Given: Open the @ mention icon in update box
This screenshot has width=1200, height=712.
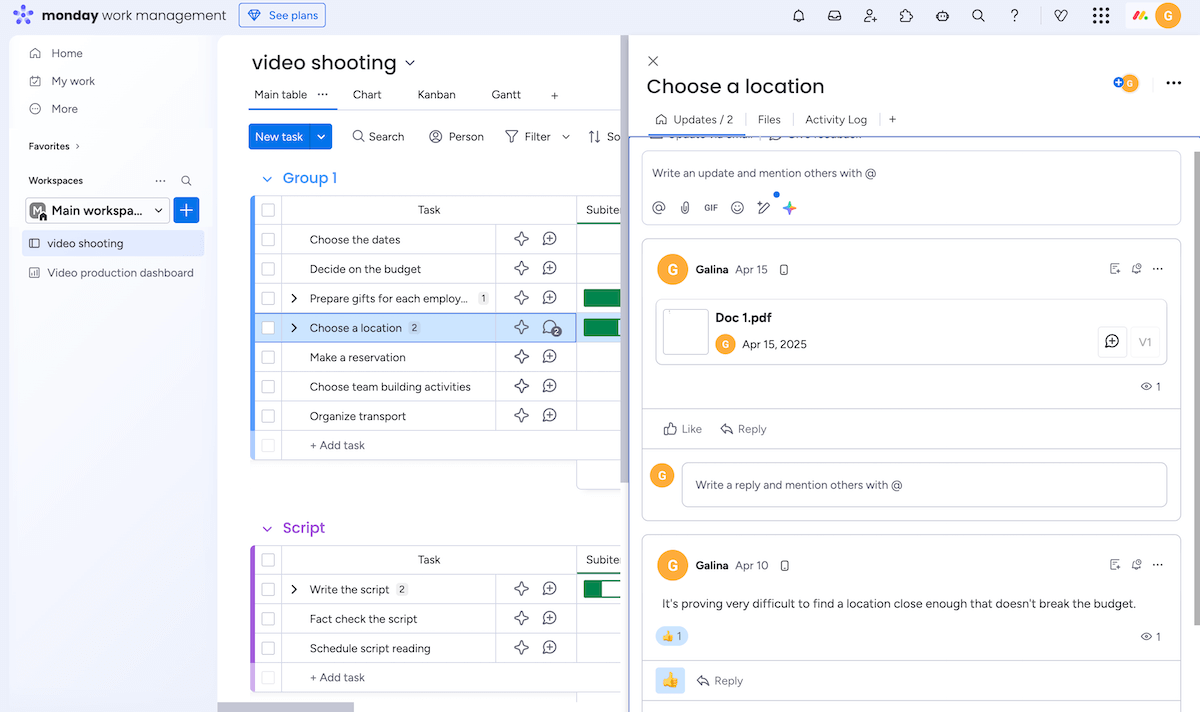Looking at the screenshot, I should coord(658,208).
